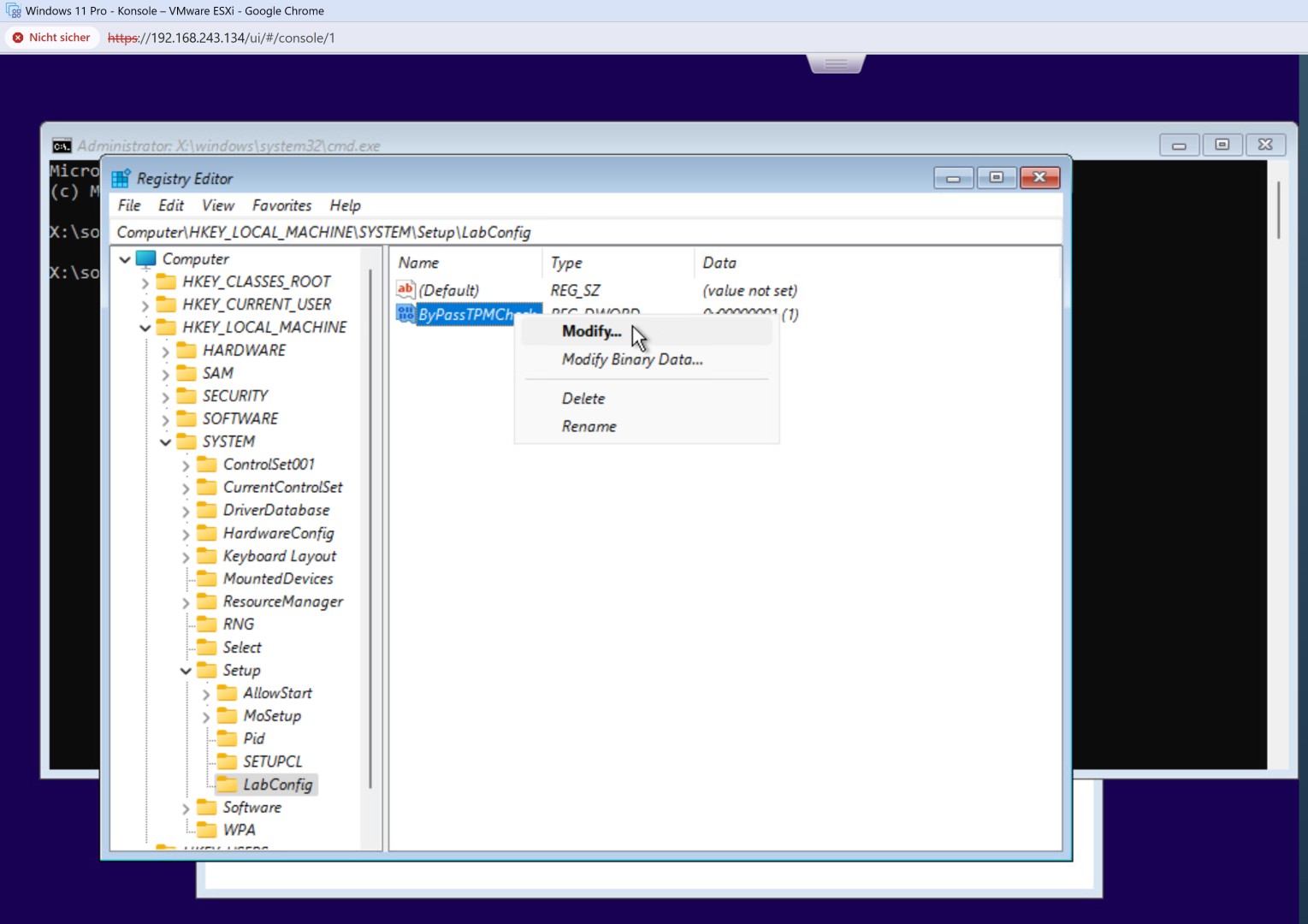Click the Chrome window VMware tab icon
This screenshot has width=1308, height=924.
click(13, 10)
